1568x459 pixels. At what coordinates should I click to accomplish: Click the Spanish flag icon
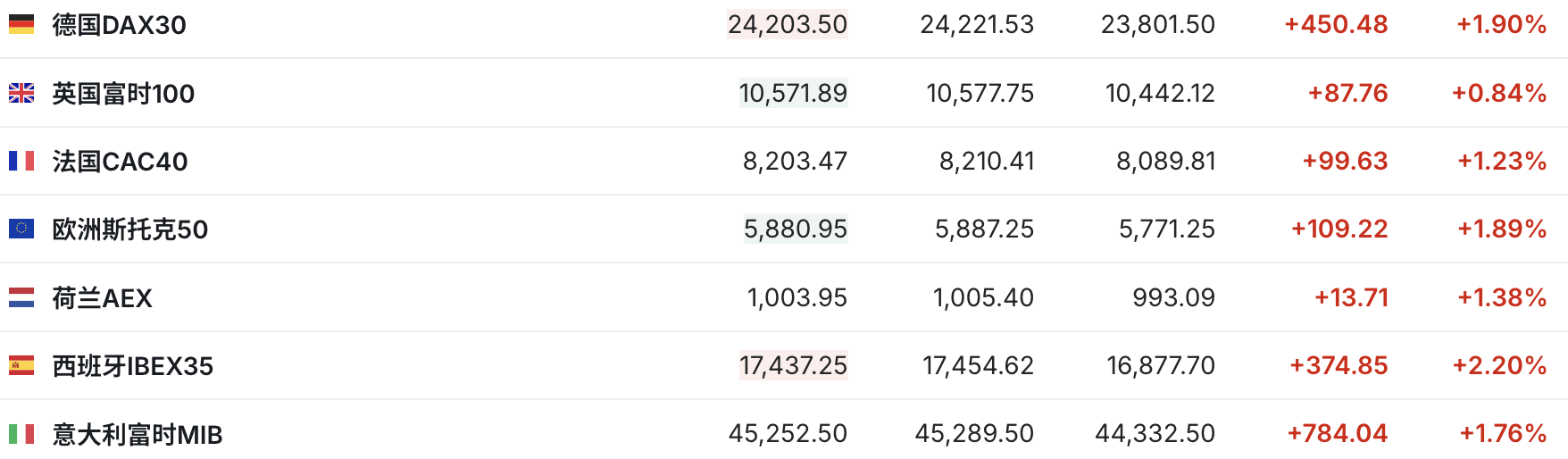[21, 365]
